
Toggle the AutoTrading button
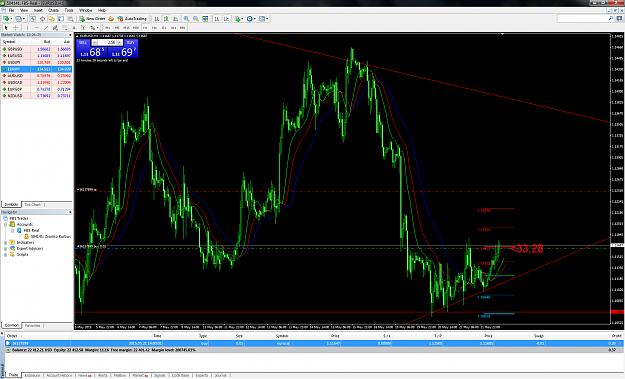(x=132, y=19)
